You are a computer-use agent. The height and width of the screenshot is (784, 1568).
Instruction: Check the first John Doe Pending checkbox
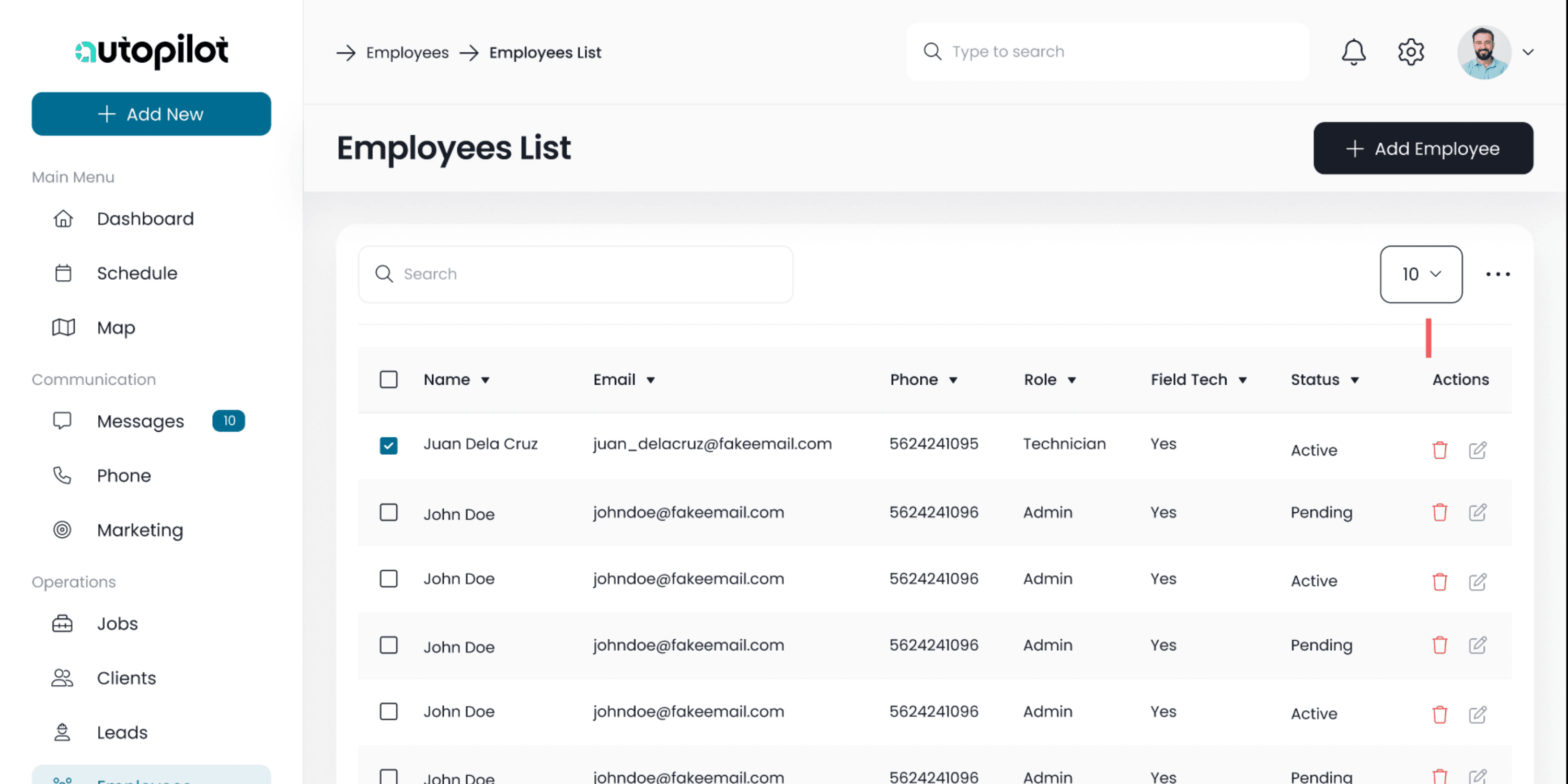(388, 513)
